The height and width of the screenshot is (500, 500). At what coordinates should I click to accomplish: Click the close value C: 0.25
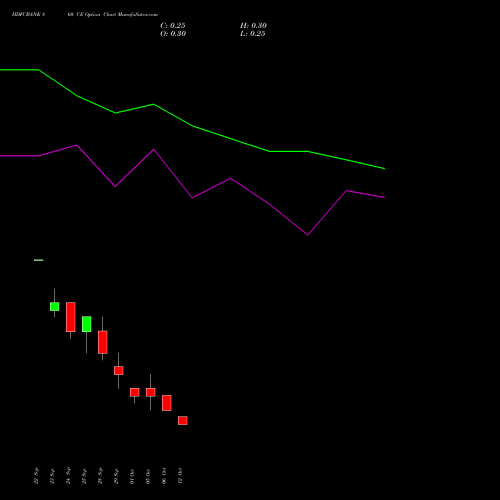(173, 26)
